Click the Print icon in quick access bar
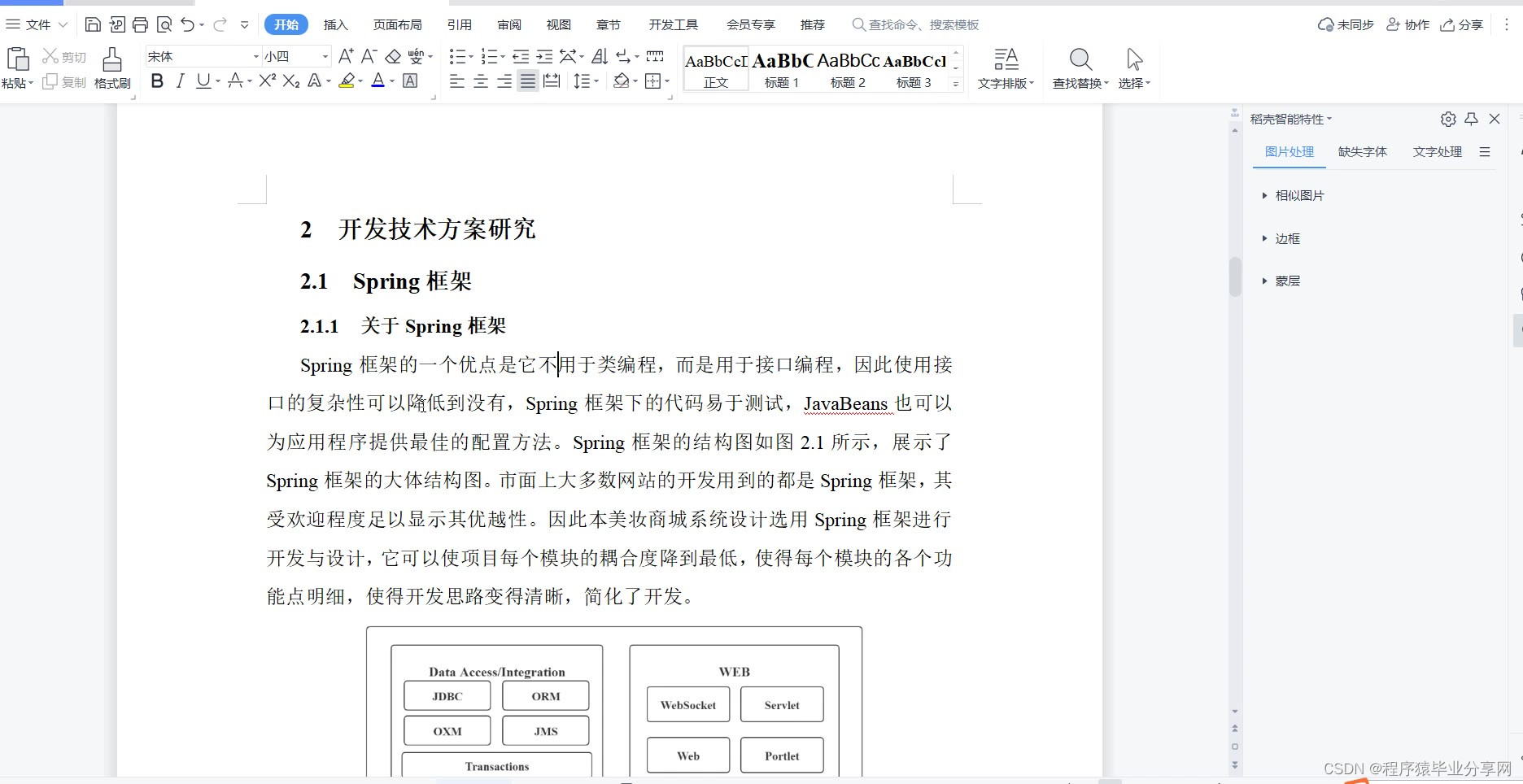1523x784 pixels. [x=140, y=24]
